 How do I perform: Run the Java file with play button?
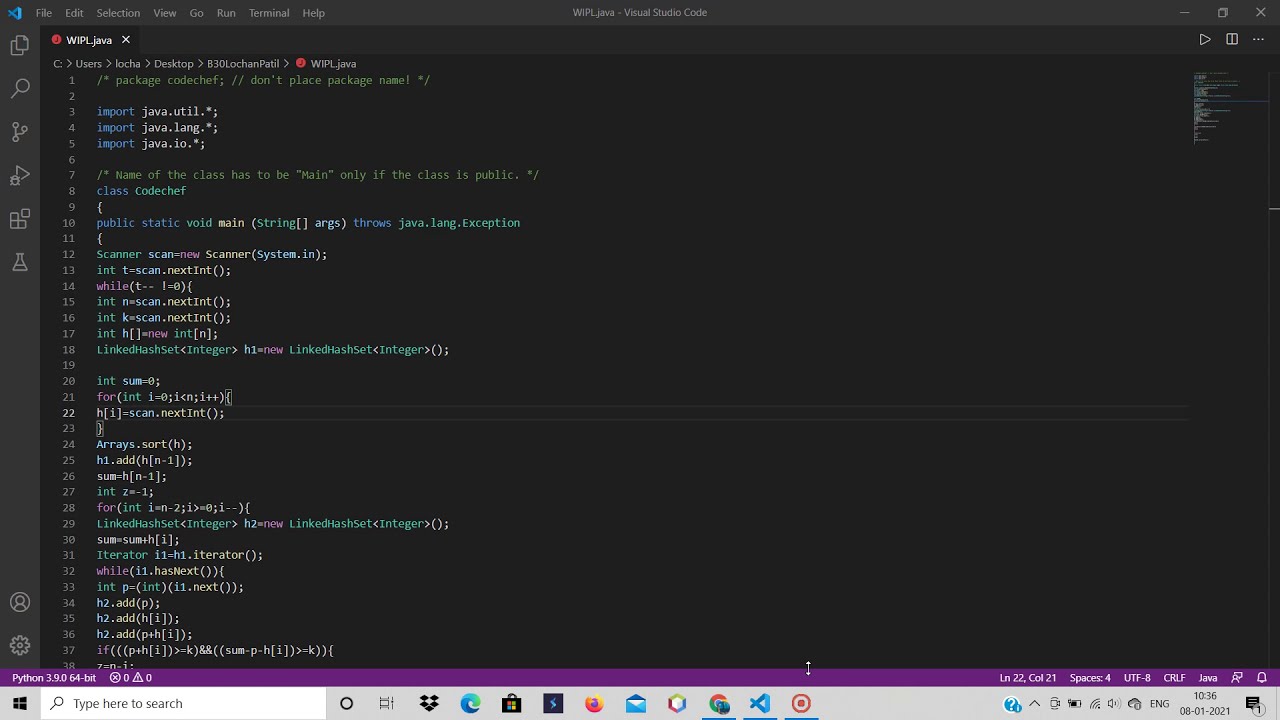pos(1205,40)
